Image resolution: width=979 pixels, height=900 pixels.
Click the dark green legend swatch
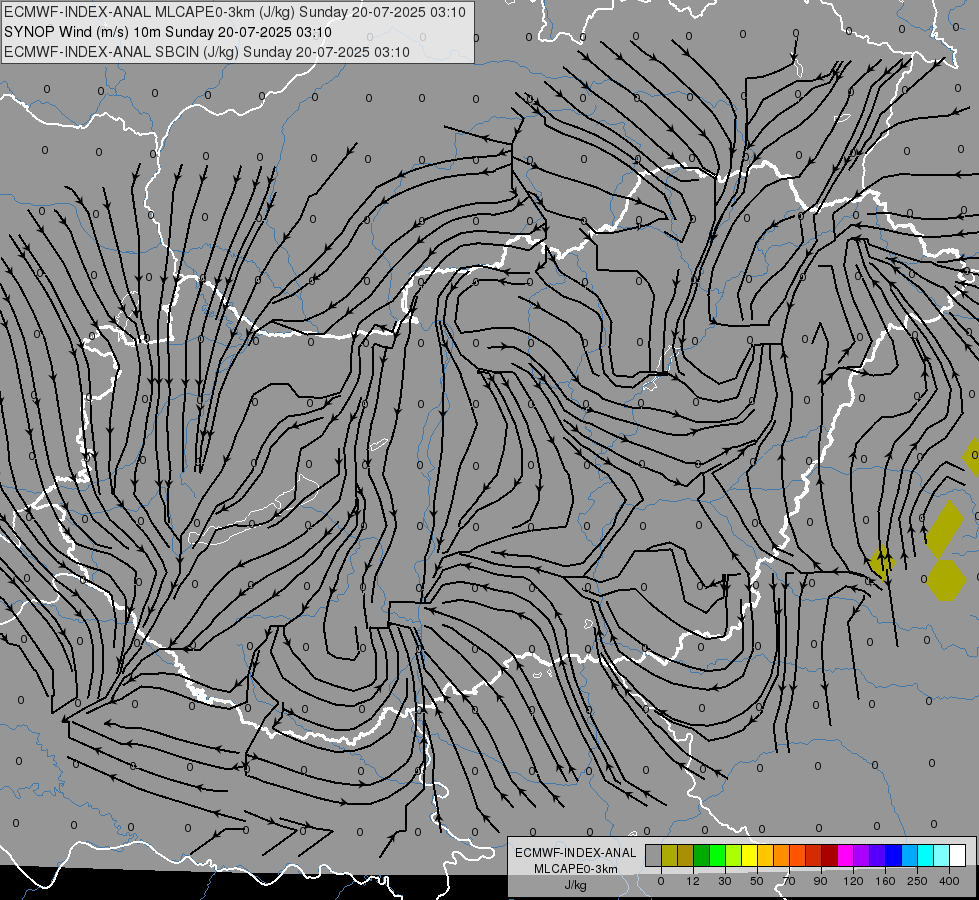click(x=701, y=855)
